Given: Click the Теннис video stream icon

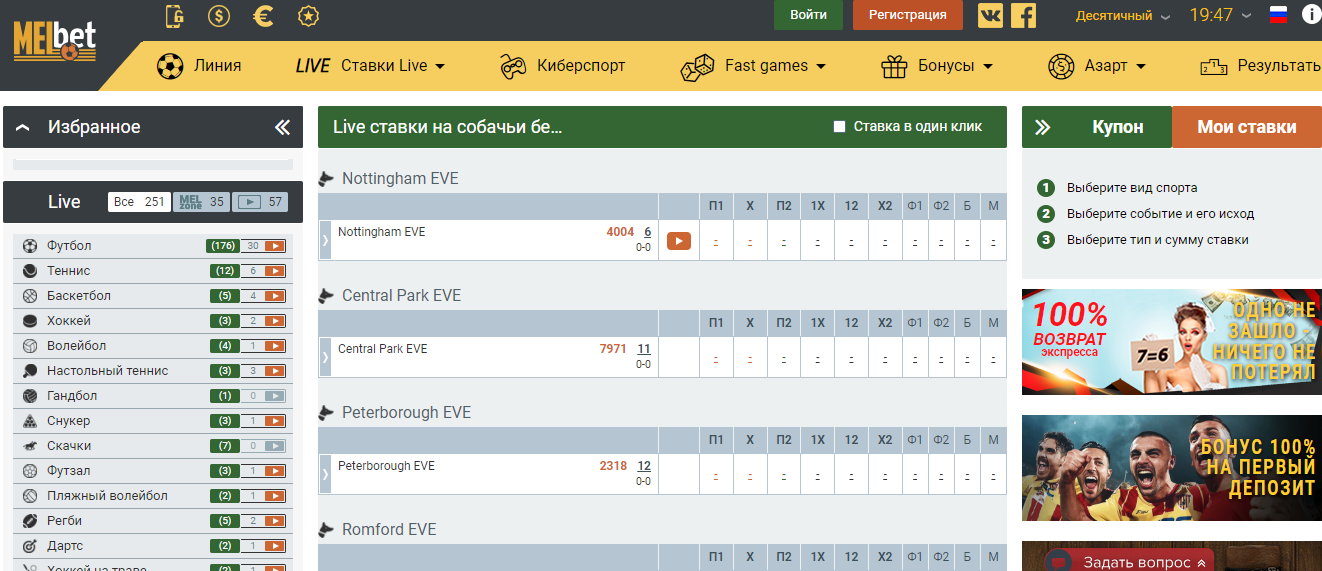Looking at the screenshot, I should click(275, 271).
